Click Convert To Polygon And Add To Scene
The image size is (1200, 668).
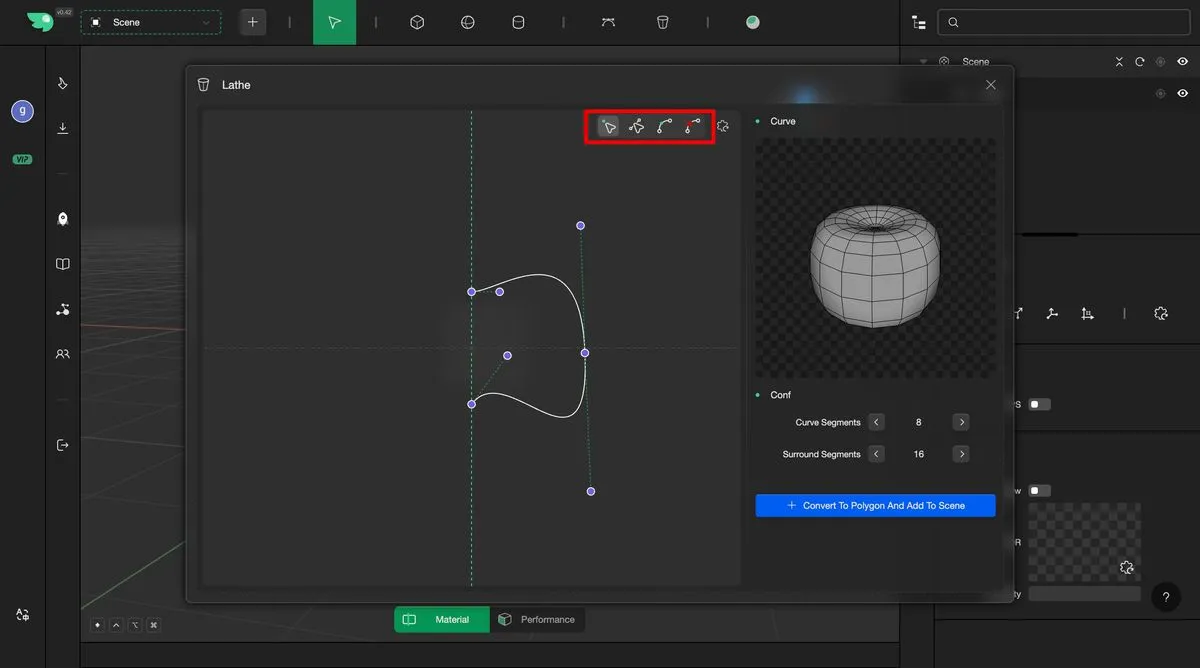click(x=875, y=506)
